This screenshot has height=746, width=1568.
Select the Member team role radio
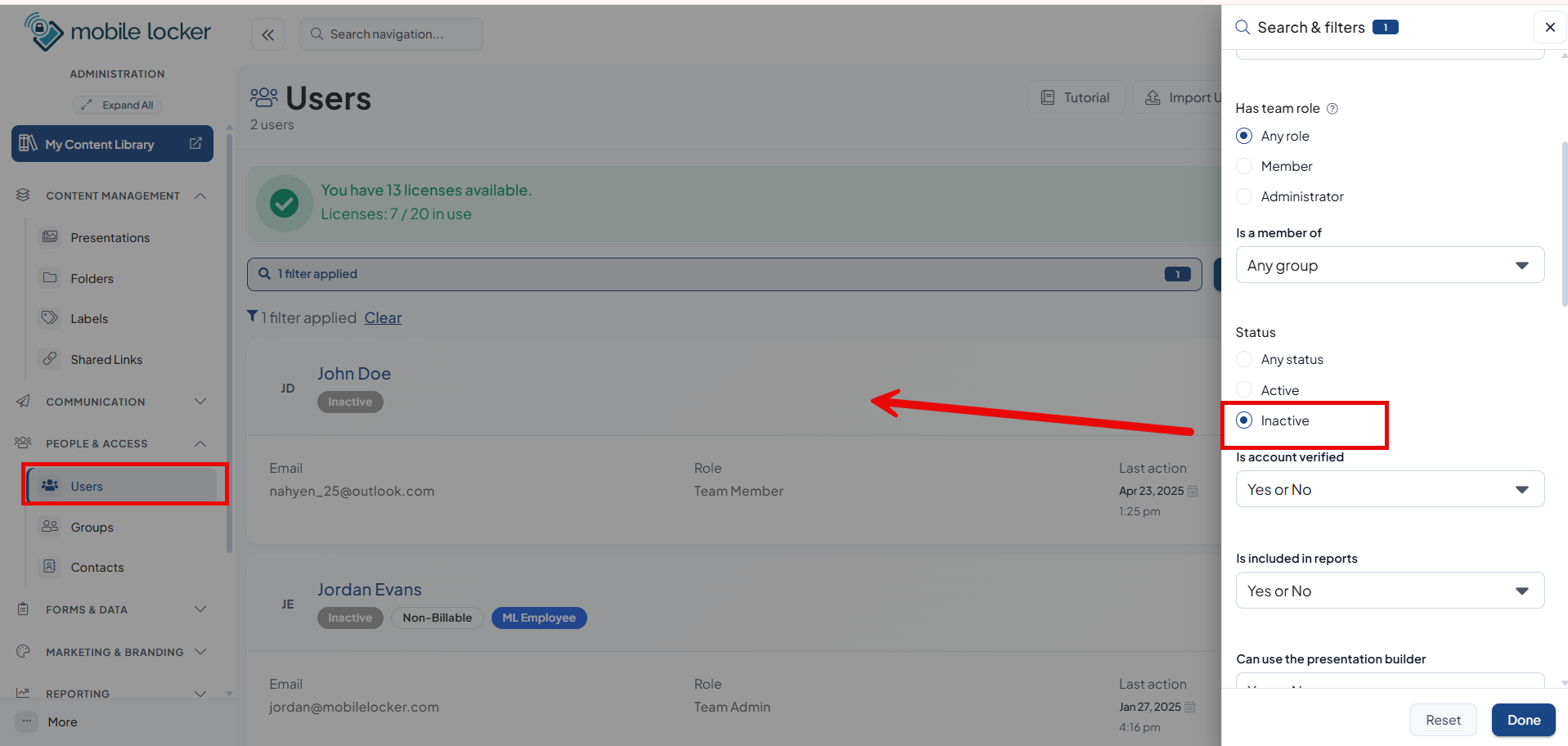(1244, 166)
